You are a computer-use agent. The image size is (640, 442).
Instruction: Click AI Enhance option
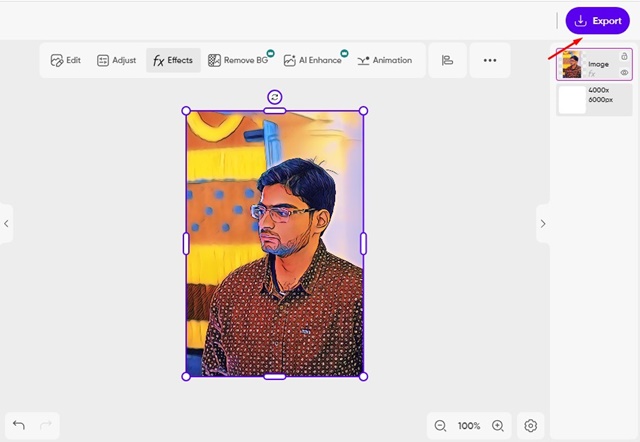point(312,60)
